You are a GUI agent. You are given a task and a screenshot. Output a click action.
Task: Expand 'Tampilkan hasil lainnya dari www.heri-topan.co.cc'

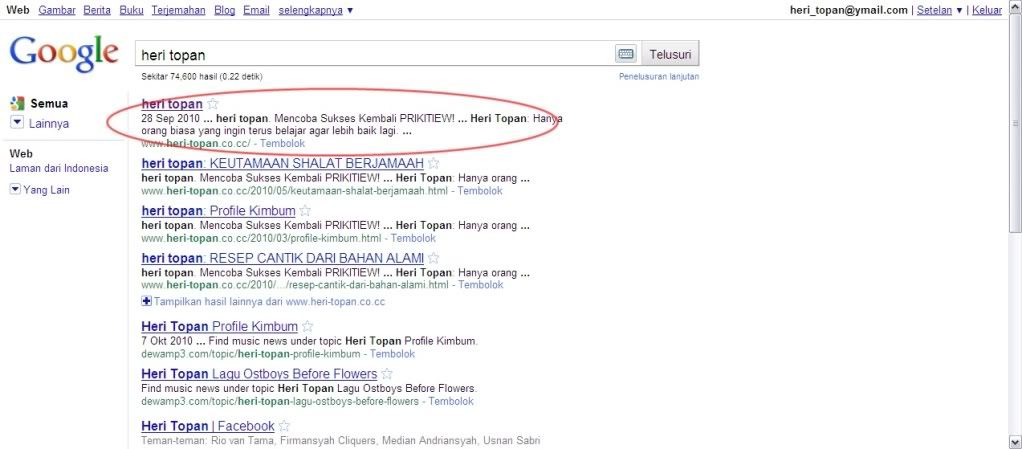click(263, 302)
